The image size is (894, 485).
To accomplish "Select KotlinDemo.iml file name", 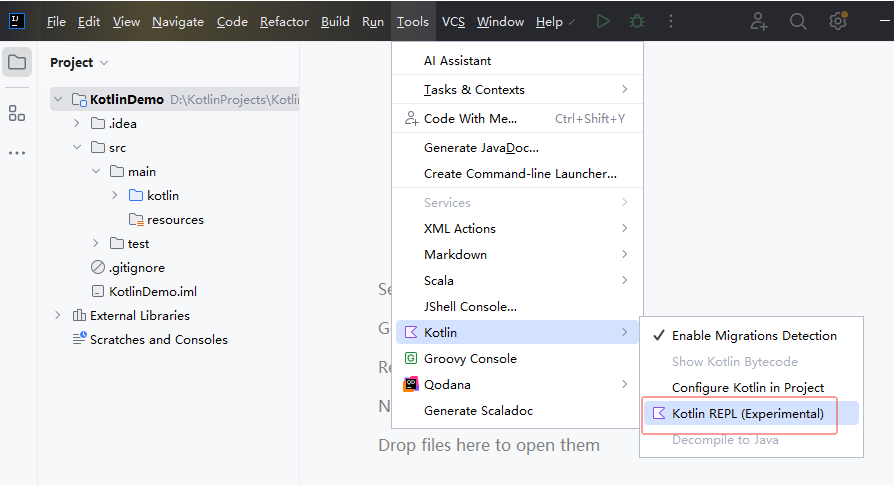I will [x=153, y=291].
